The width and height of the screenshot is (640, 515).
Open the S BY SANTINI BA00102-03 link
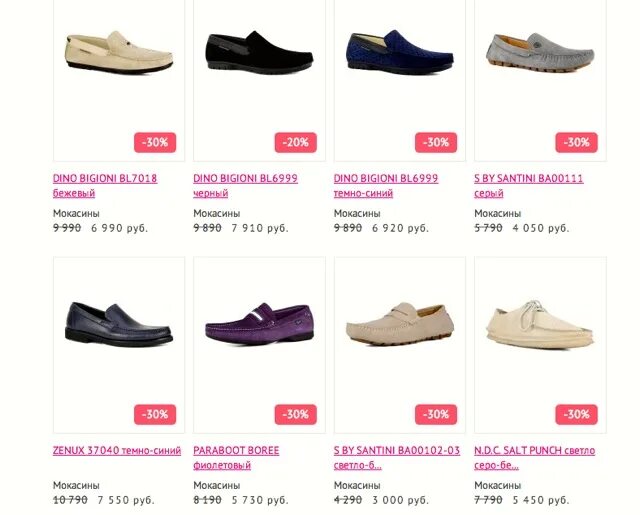pyautogui.click(x=397, y=458)
